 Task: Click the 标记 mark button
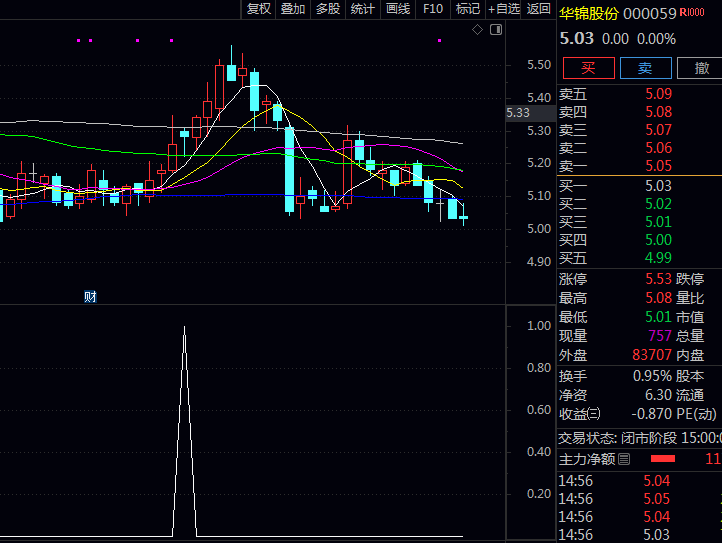[468, 9]
